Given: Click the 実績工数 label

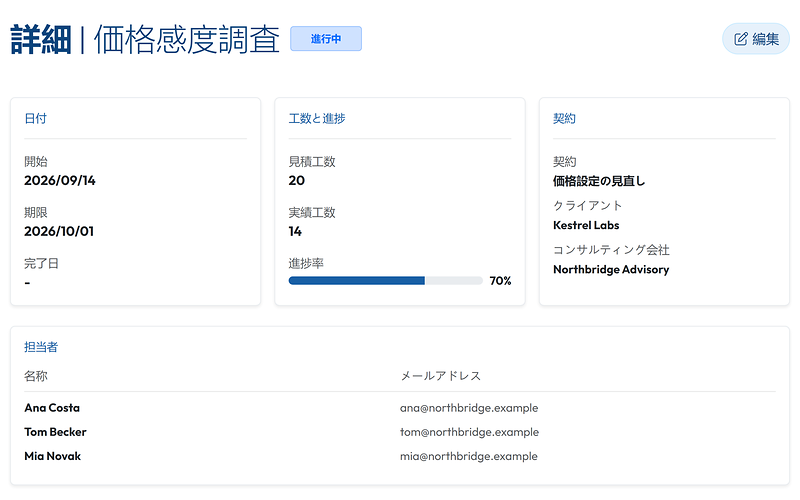Looking at the screenshot, I should pyautogui.click(x=312, y=212).
